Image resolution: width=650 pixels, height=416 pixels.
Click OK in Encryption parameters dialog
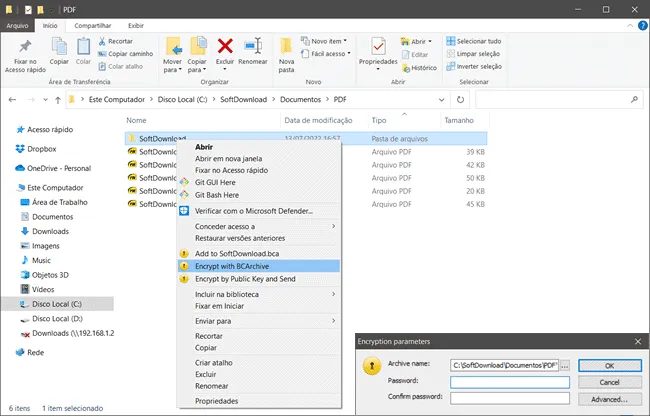tap(610, 365)
